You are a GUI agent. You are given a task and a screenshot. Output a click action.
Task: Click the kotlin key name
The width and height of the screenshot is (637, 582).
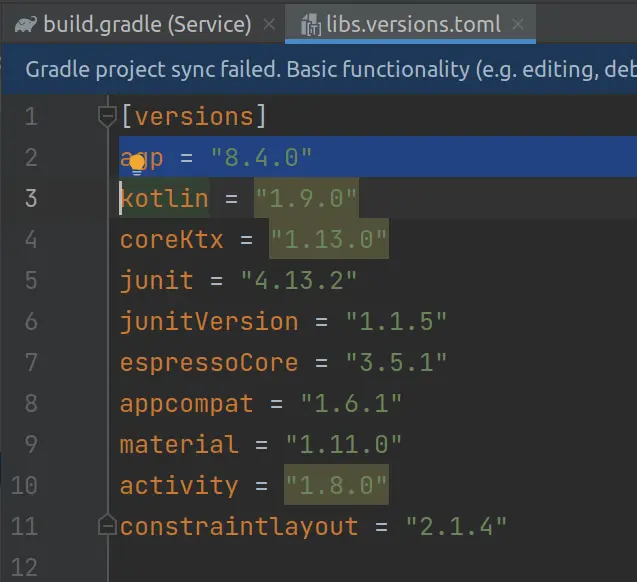tap(164, 199)
